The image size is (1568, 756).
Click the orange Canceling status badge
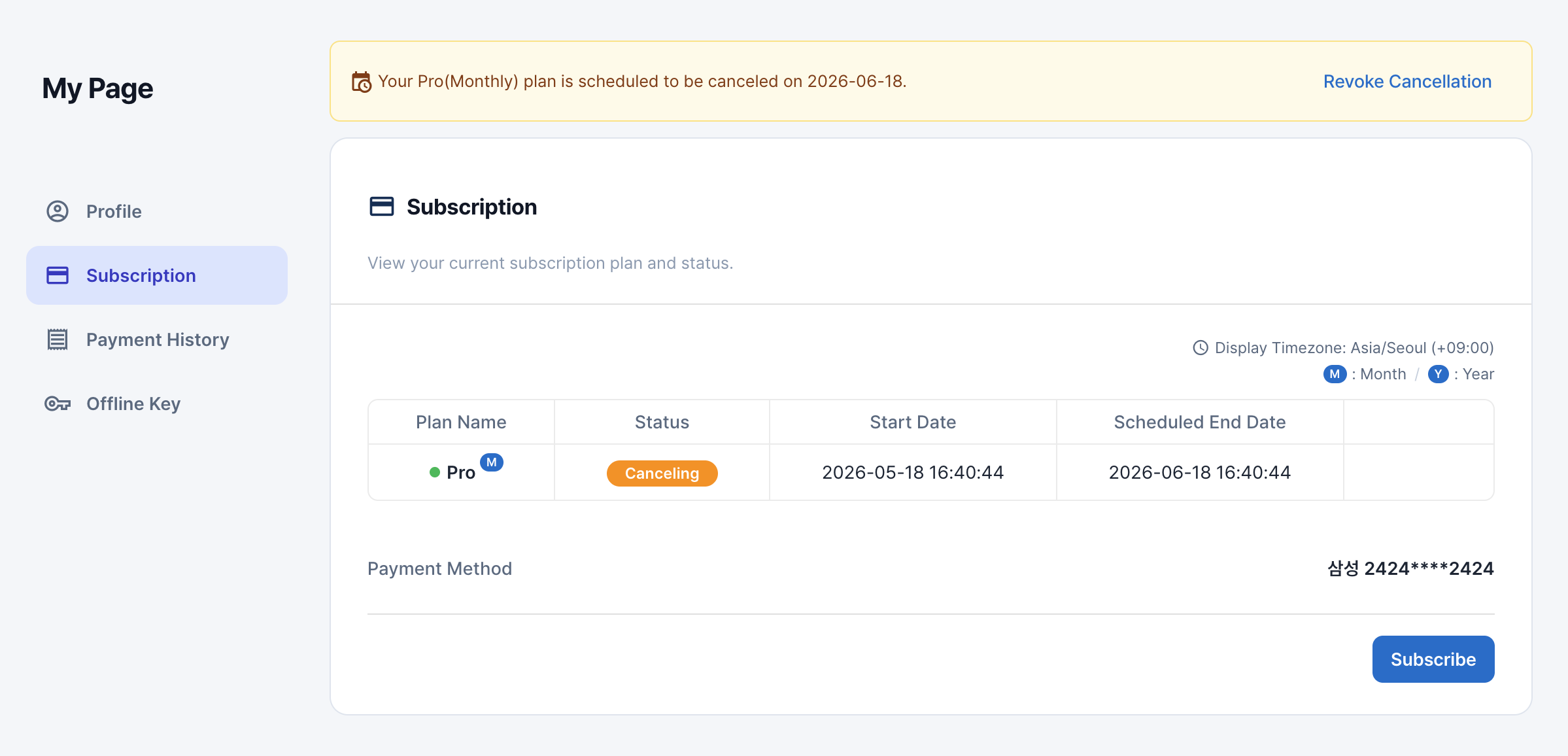[662, 473]
